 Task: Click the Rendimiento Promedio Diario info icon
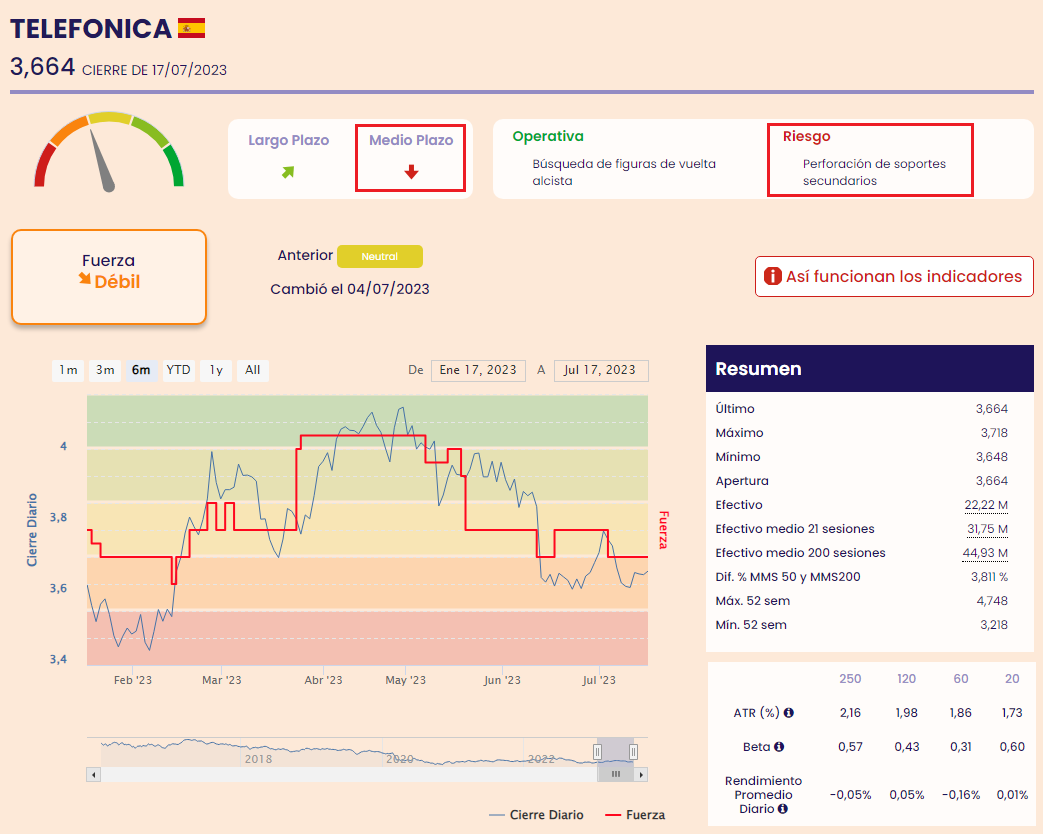(x=783, y=809)
